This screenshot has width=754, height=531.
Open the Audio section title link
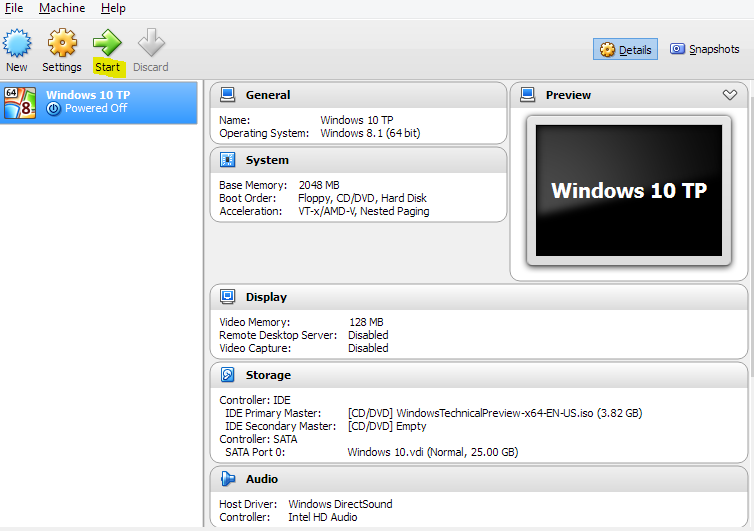tap(262, 479)
